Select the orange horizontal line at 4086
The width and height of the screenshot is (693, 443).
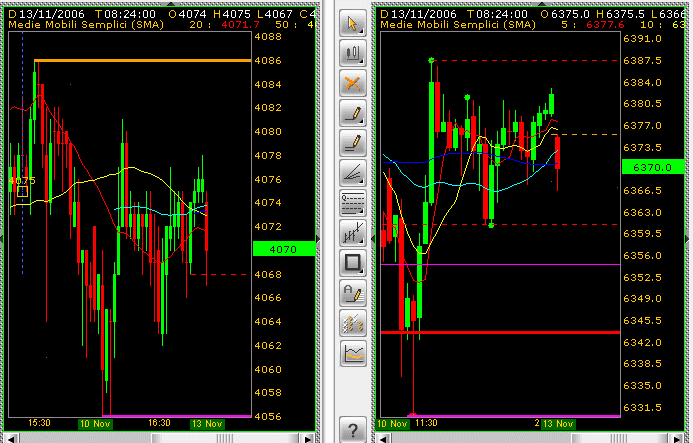[142, 60]
